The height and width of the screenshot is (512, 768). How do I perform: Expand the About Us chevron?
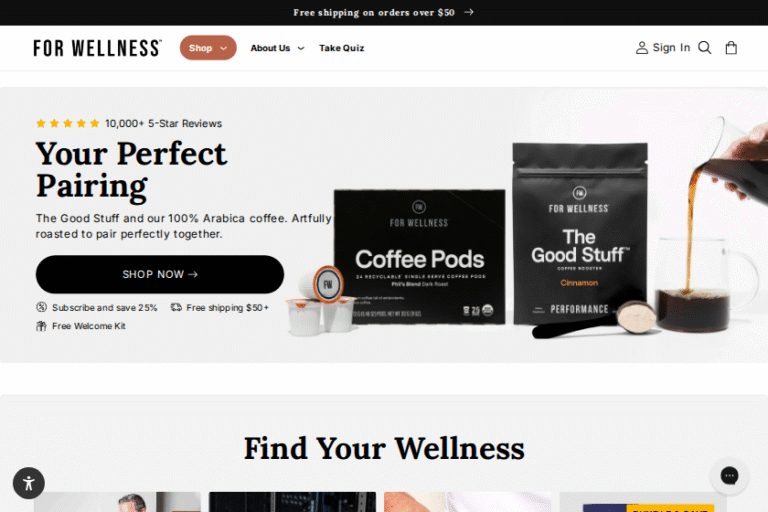tap(301, 48)
